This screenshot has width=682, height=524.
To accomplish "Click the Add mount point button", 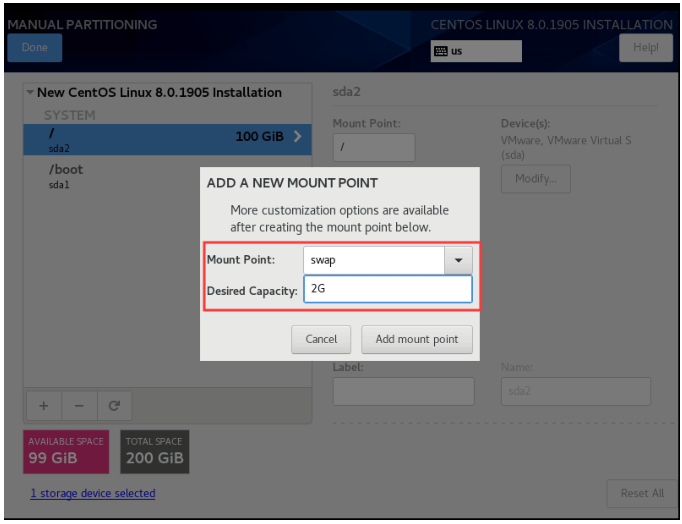I will 416,339.
